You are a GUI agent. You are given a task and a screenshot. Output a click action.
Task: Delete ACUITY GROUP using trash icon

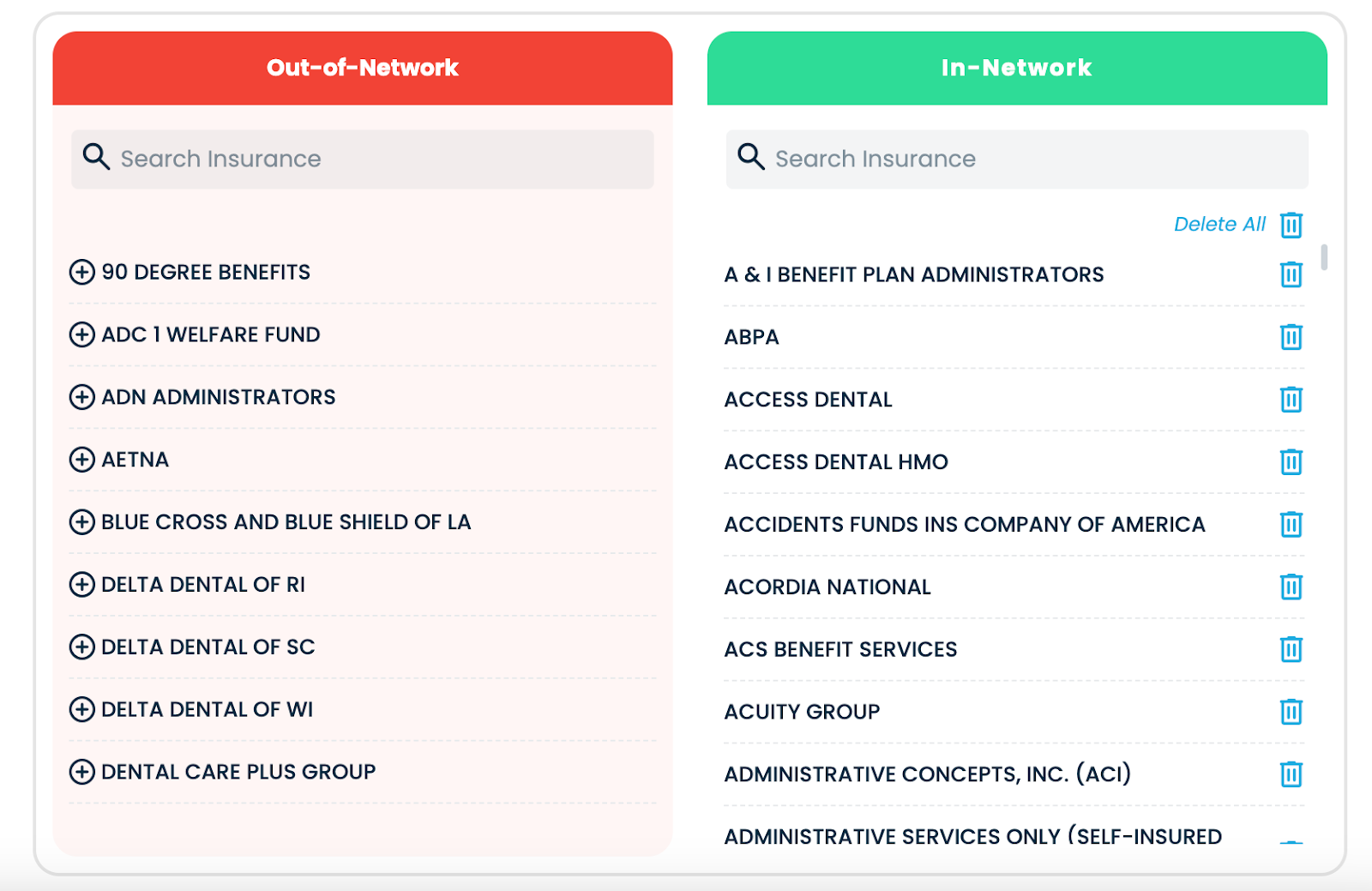coord(1291,712)
